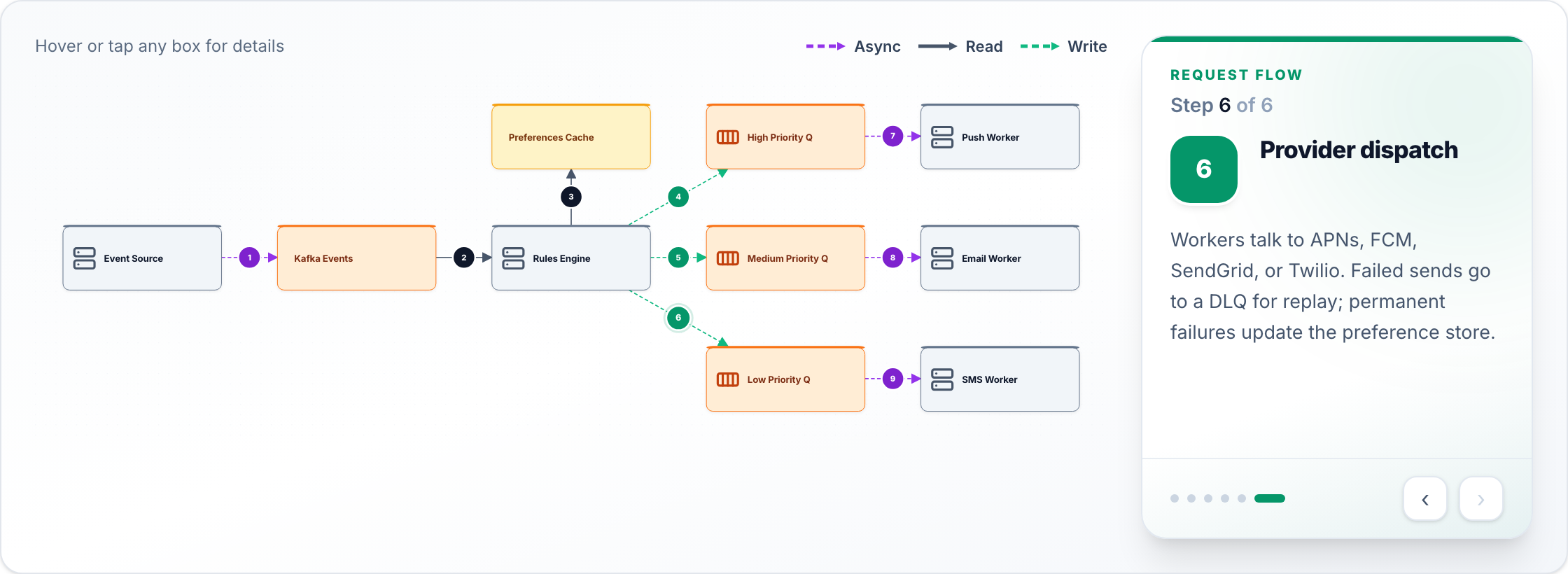Go to previous step with left chevron
The width and height of the screenshot is (1568, 574).
1425,499
